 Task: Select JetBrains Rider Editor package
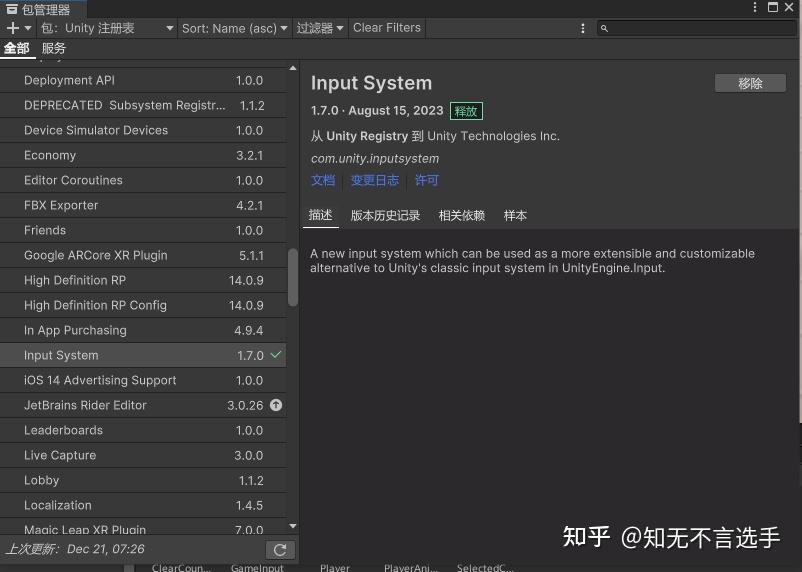pyautogui.click(x=143, y=405)
